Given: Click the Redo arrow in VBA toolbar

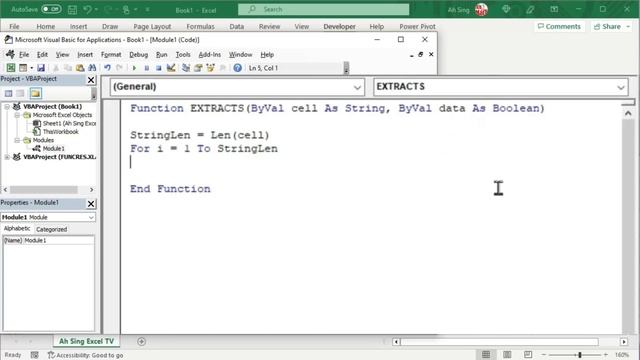Looking at the screenshot, I should coord(119,68).
